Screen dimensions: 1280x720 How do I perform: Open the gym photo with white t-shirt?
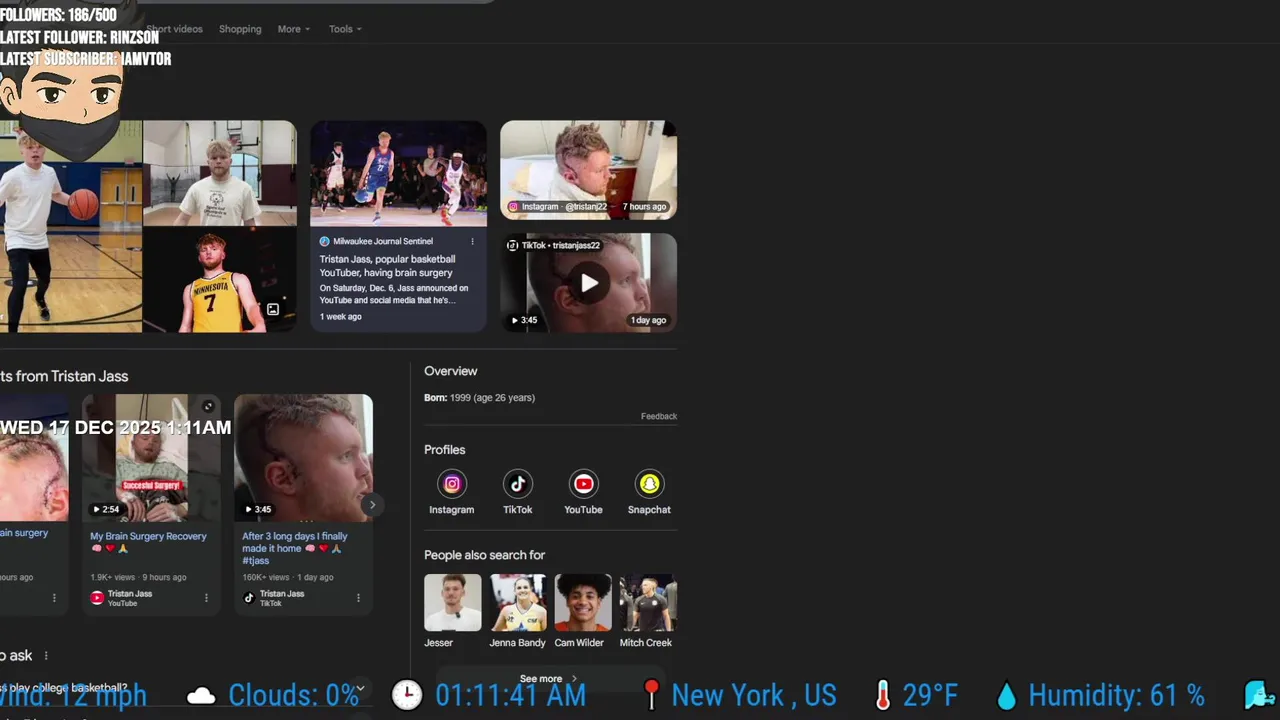click(x=219, y=173)
